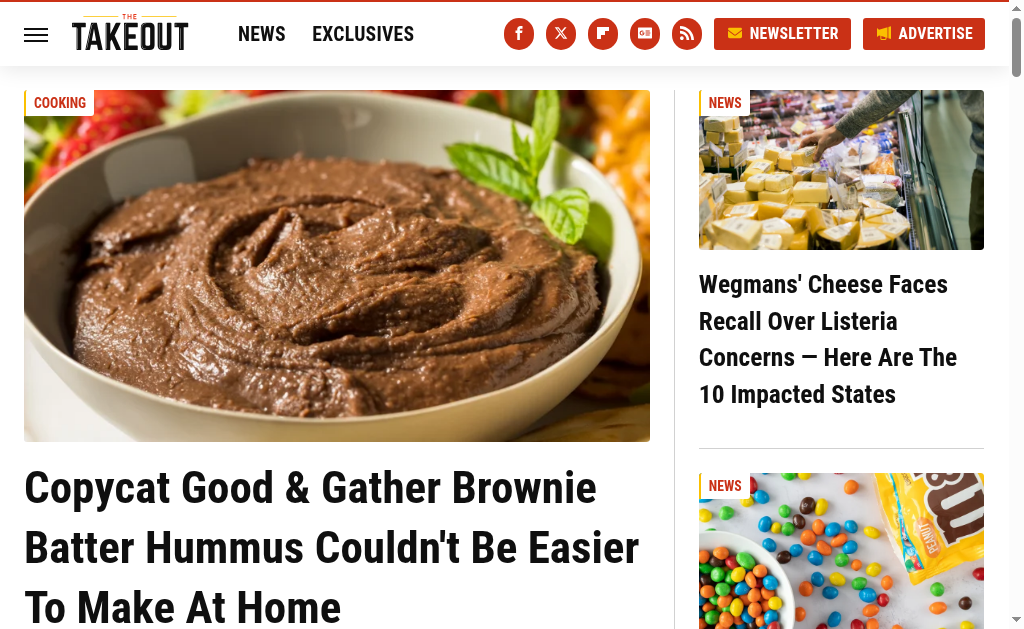Select the News menu item
1024x629 pixels.
261,34
